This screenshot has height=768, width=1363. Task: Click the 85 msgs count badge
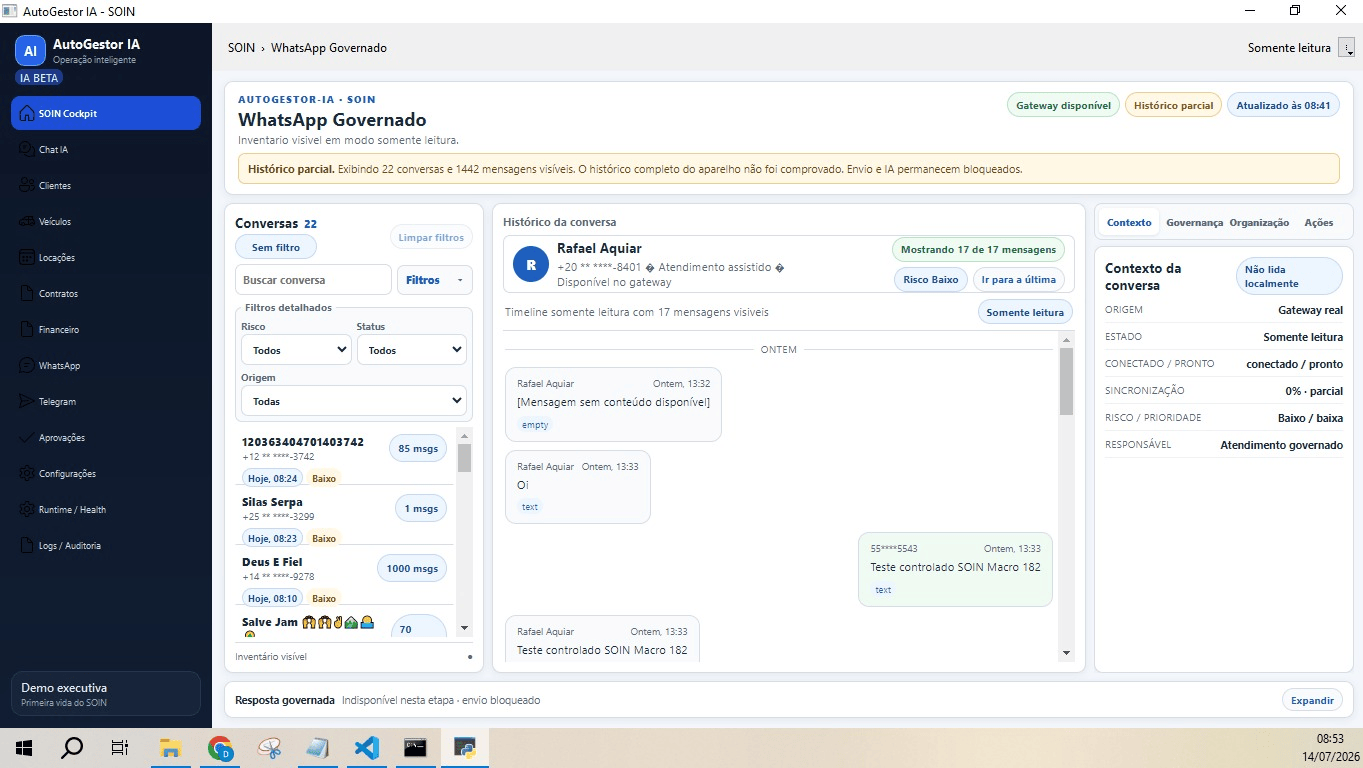(x=418, y=449)
